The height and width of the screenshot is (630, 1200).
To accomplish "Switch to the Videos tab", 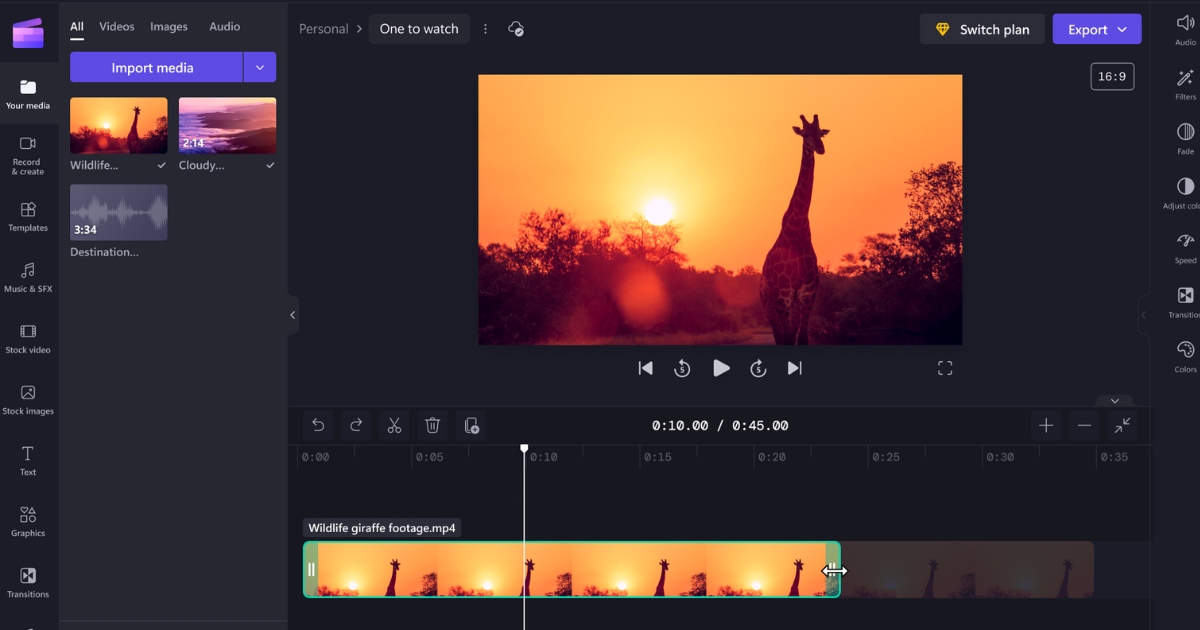I will [117, 26].
